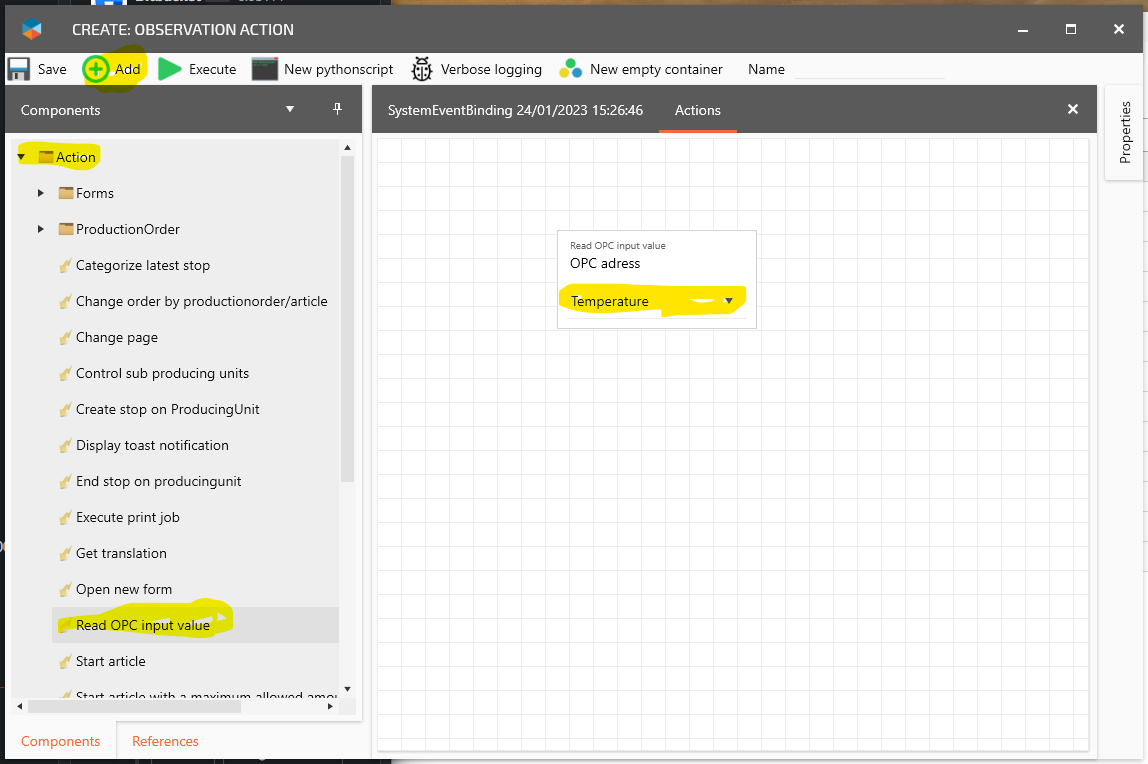Click the green Add plus icon

(96, 69)
